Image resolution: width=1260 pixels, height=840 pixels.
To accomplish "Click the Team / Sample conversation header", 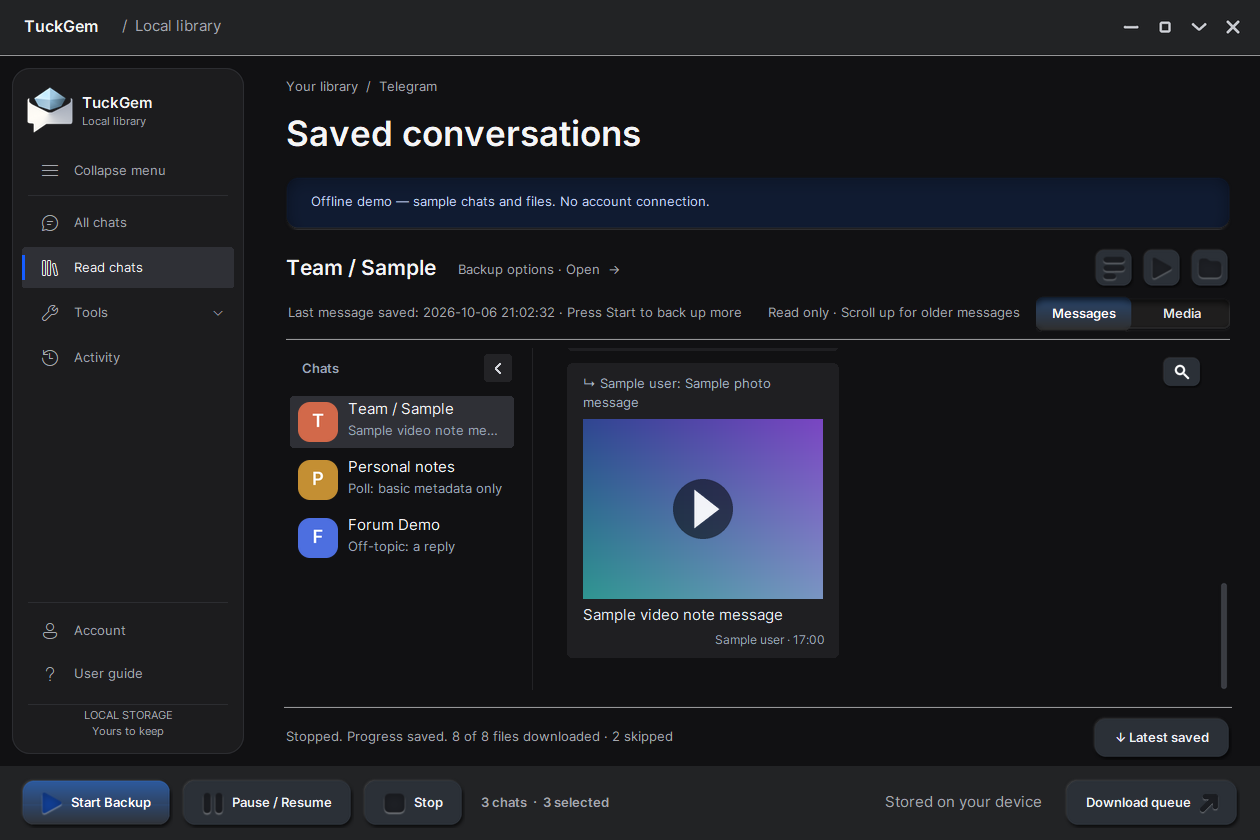I will click(361, 268).
